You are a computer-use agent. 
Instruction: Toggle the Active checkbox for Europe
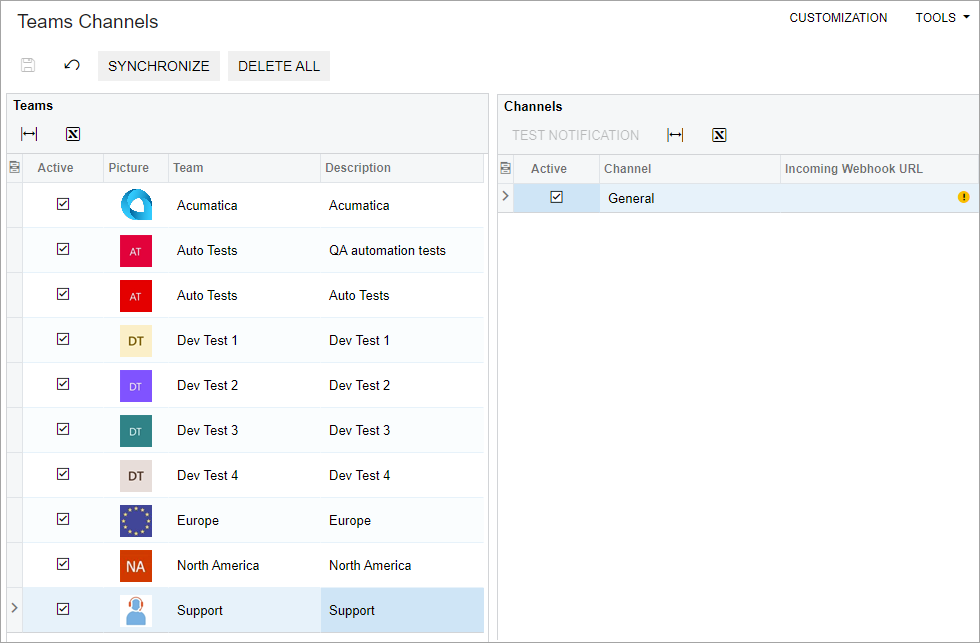63,519
